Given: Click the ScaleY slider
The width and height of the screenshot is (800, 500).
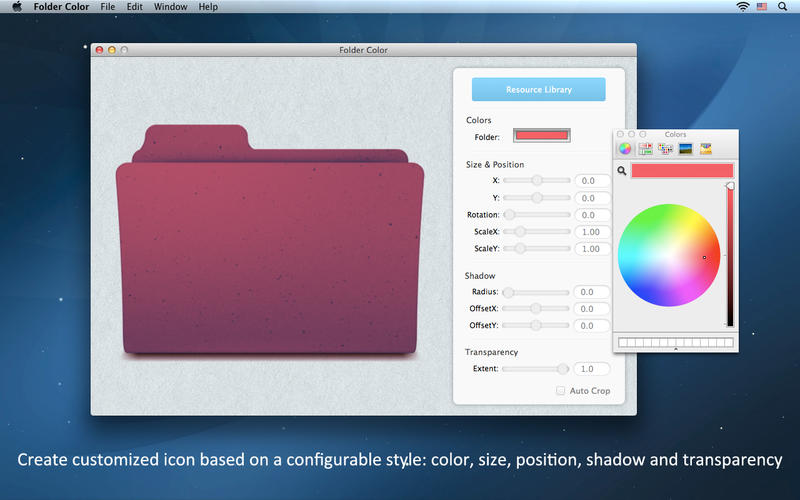Looking at the screenshot, I should 537,248.
